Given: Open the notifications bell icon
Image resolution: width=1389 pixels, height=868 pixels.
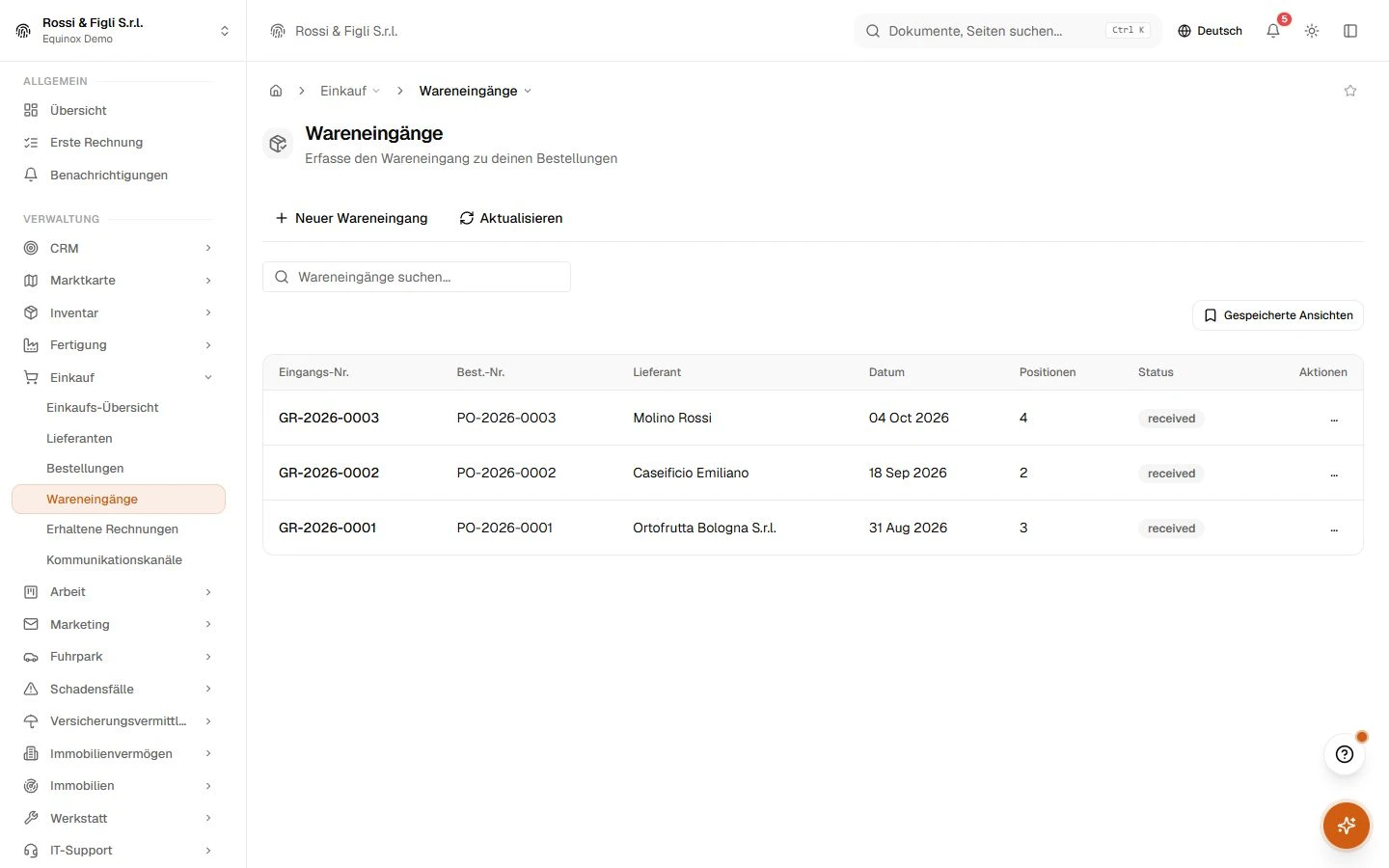Looking at the screenshot, I should click(x=1273, y=31).
